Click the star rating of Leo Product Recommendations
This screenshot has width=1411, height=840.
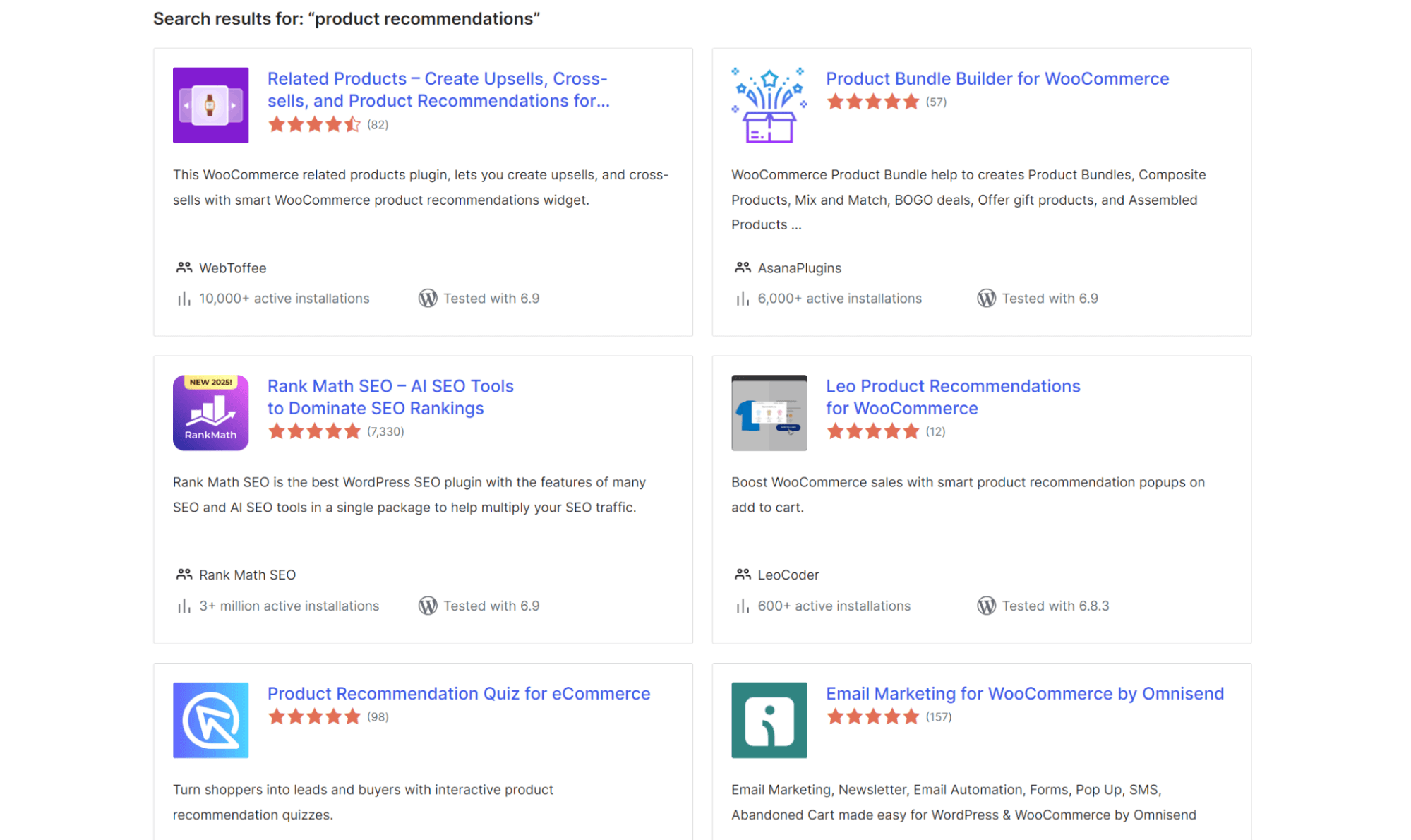(873, 431)
